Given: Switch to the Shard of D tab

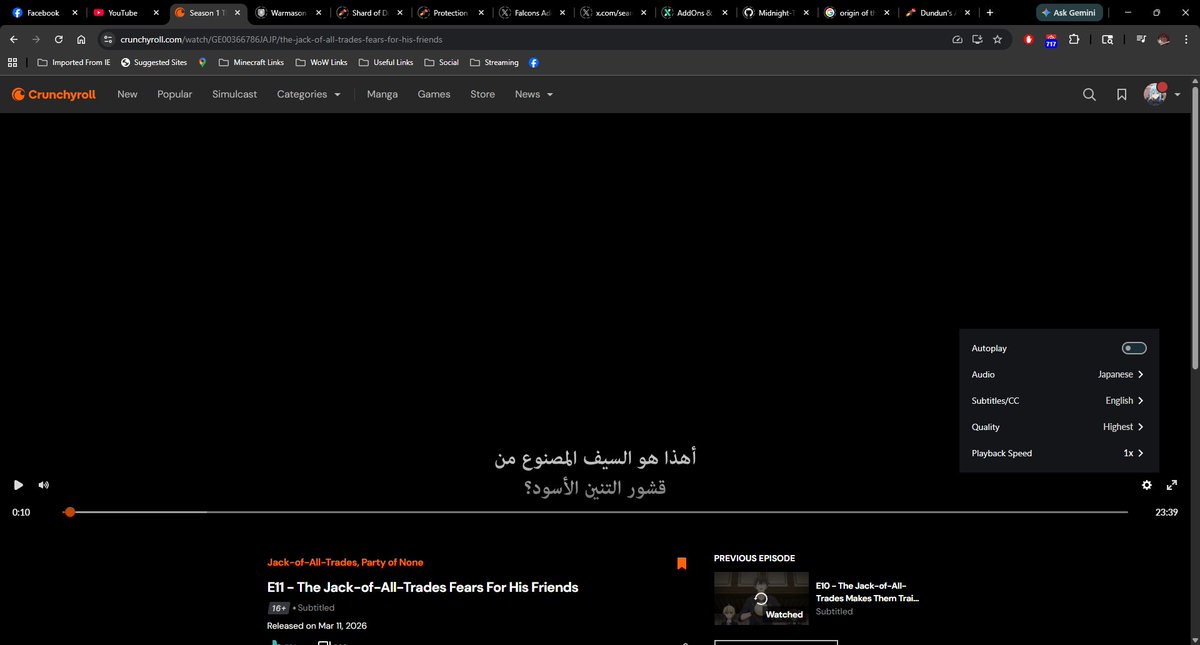Looking at the screenshot, I should [370, 13].
